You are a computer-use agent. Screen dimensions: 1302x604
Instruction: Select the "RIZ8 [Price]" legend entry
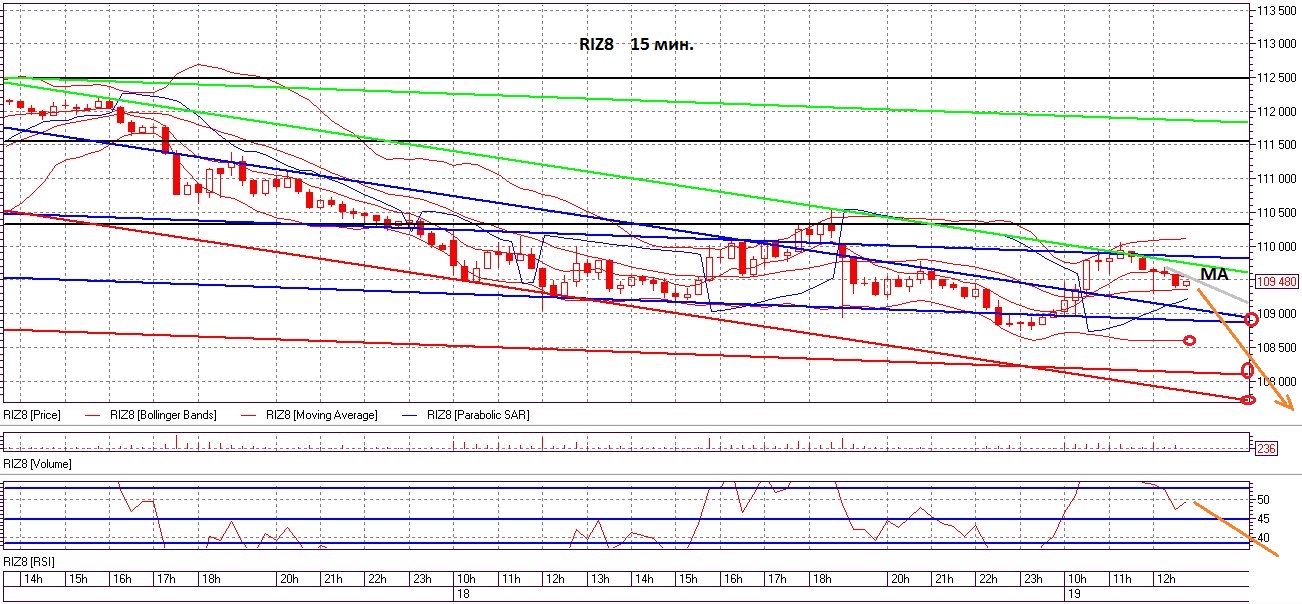click(x=32, y=414)
